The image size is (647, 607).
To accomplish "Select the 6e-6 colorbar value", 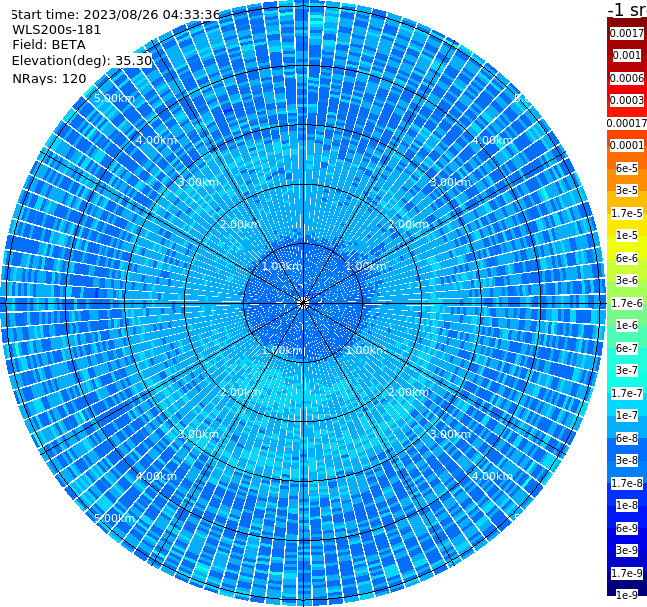I will (627, 258).
